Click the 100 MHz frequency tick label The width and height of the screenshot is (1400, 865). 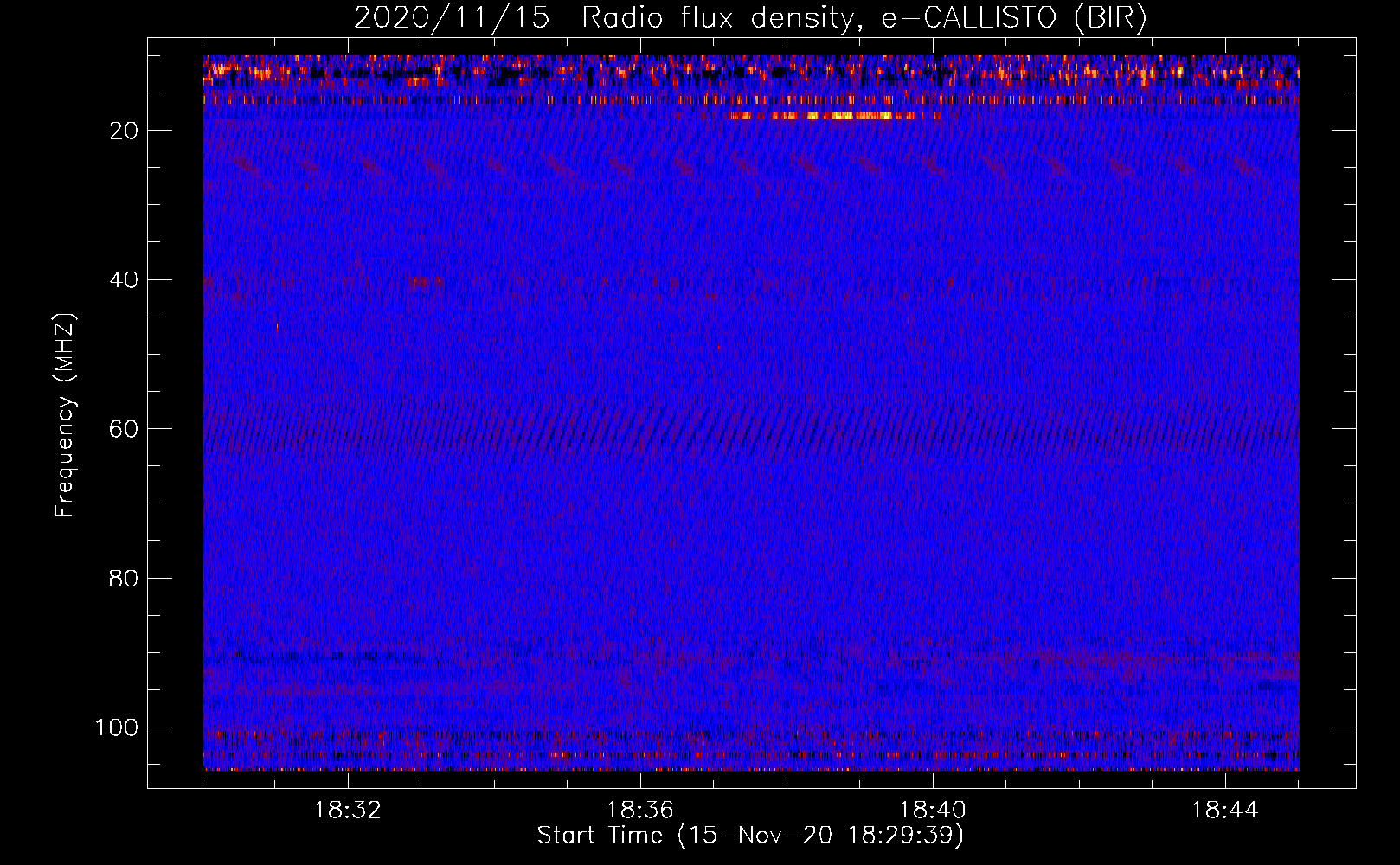click(117, 727)
